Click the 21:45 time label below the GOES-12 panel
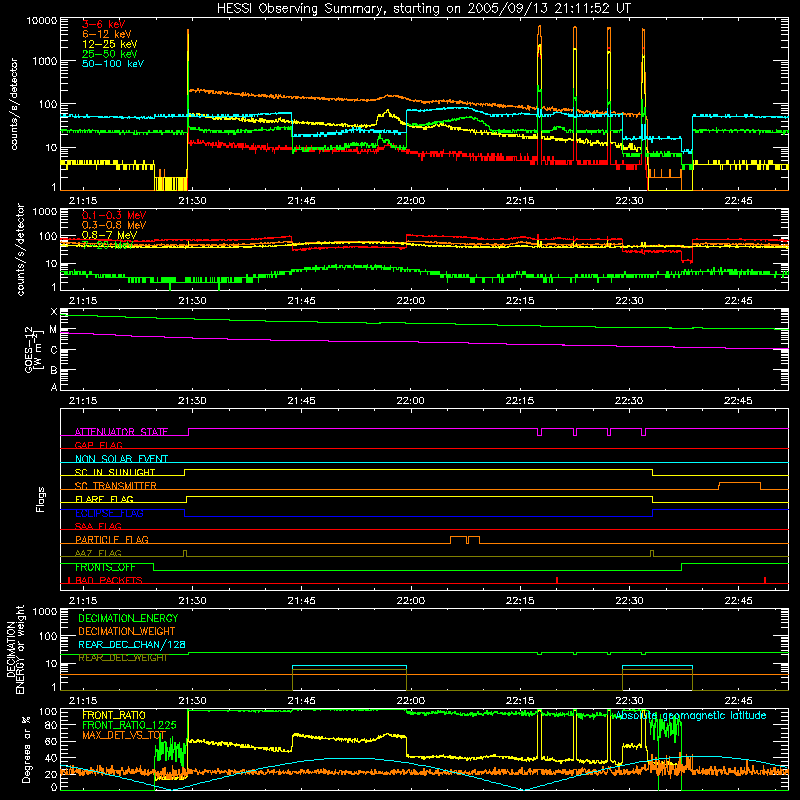The image size is (800, 800). pyautogui.click(x=302, y=401)
